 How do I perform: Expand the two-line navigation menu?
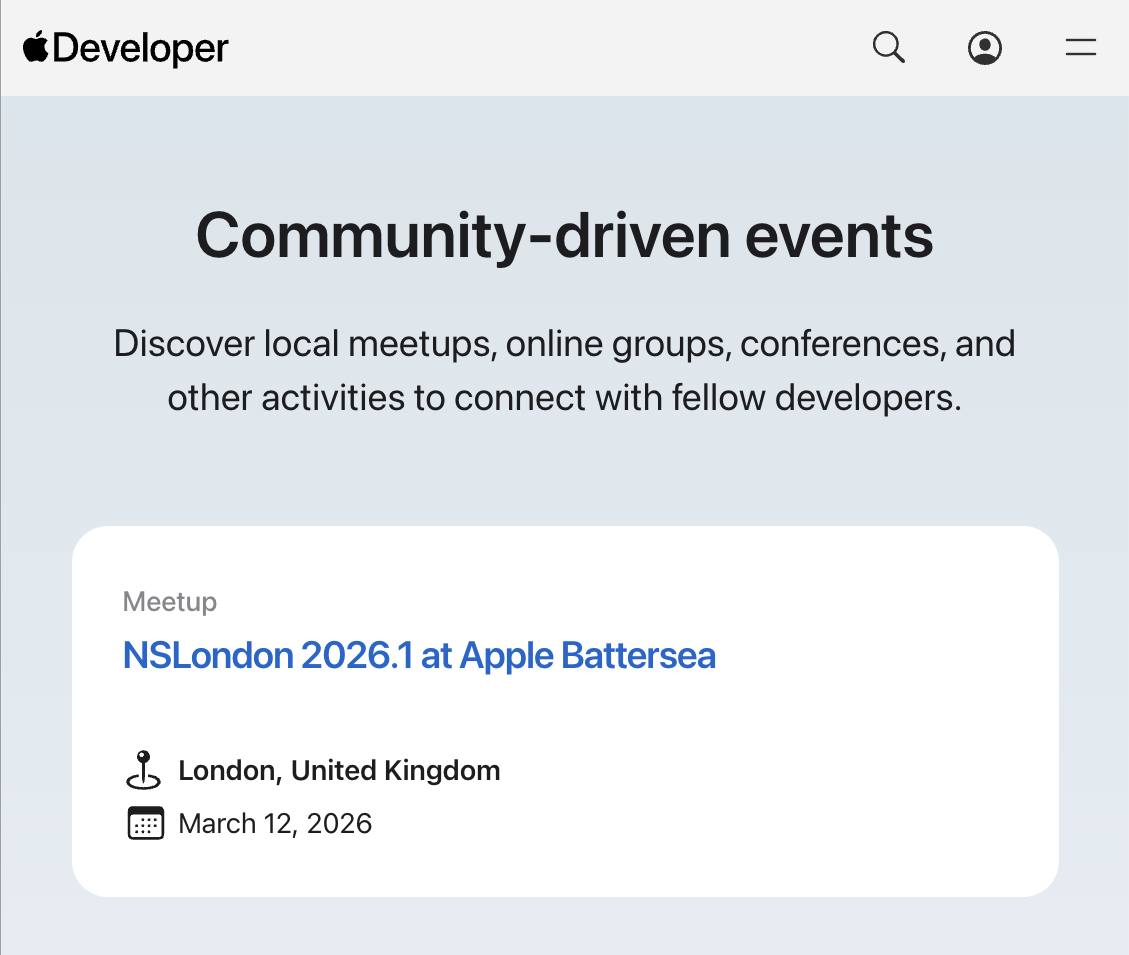(1081, 48)
